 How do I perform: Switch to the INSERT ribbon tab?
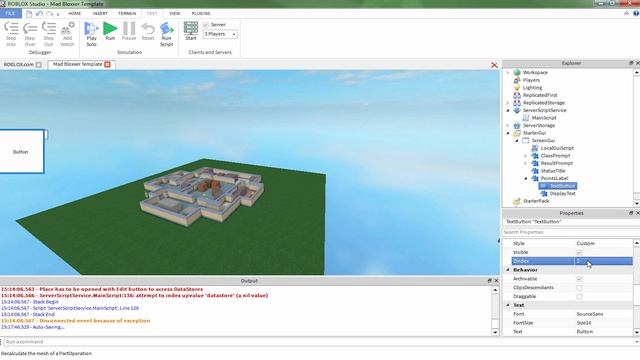pyautogui.click(x=100, y=13)
